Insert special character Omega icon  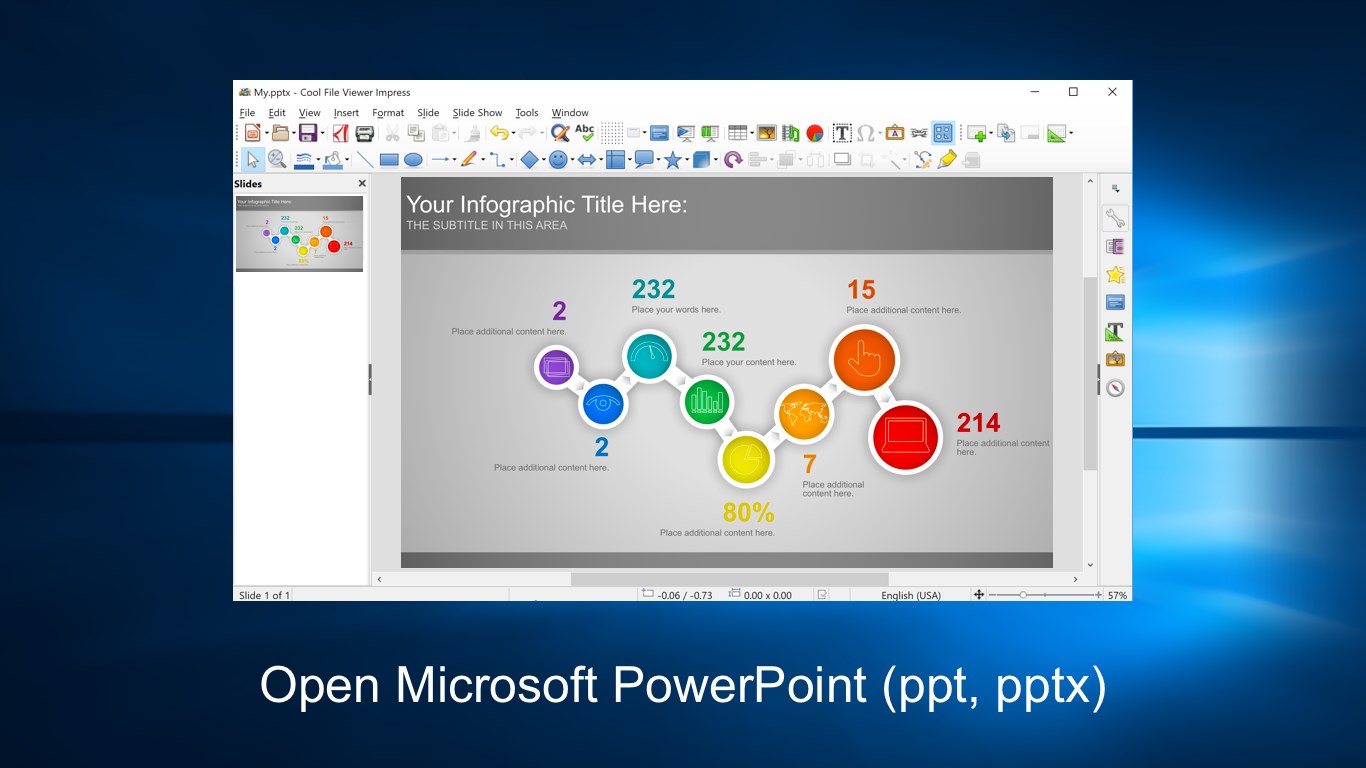click(x=865, y=132)
